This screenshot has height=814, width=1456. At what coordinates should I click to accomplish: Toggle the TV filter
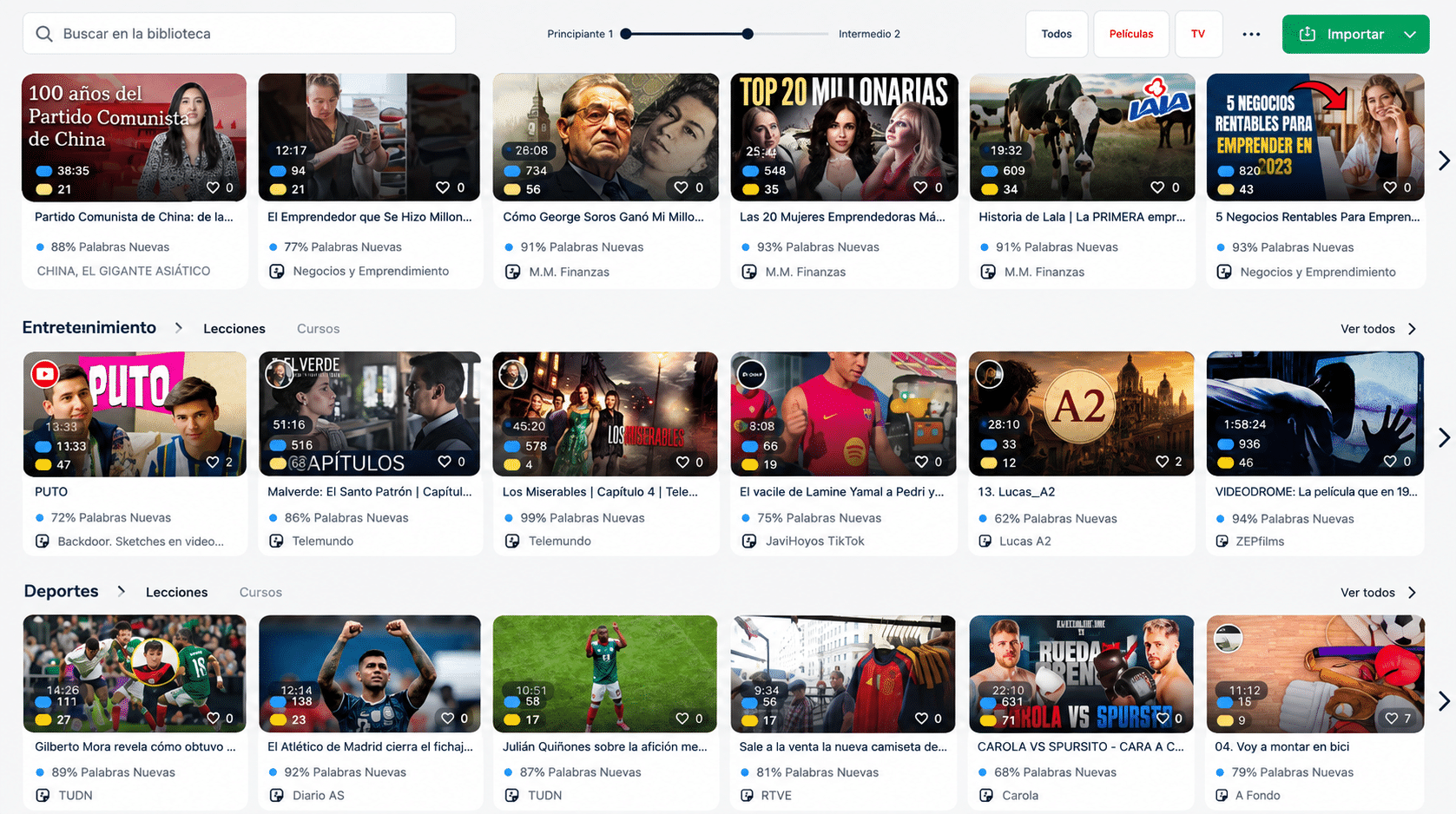tap(1198, 34)
